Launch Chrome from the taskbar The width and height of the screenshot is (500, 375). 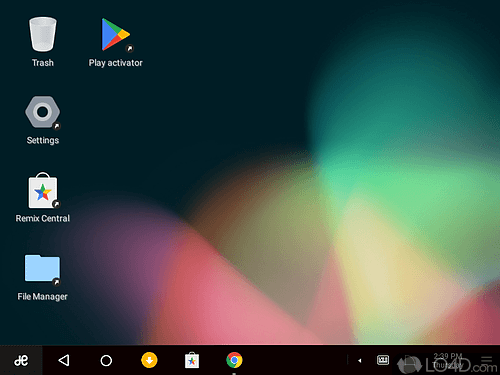point(234,360)
